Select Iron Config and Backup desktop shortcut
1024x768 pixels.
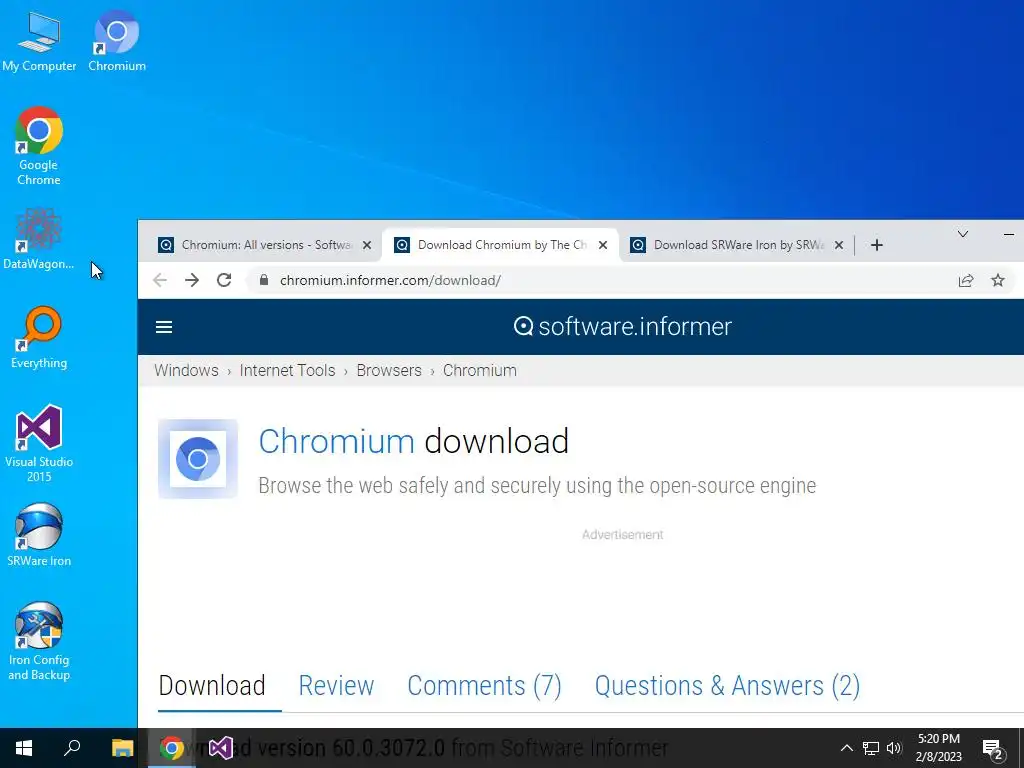click(39, 641)
